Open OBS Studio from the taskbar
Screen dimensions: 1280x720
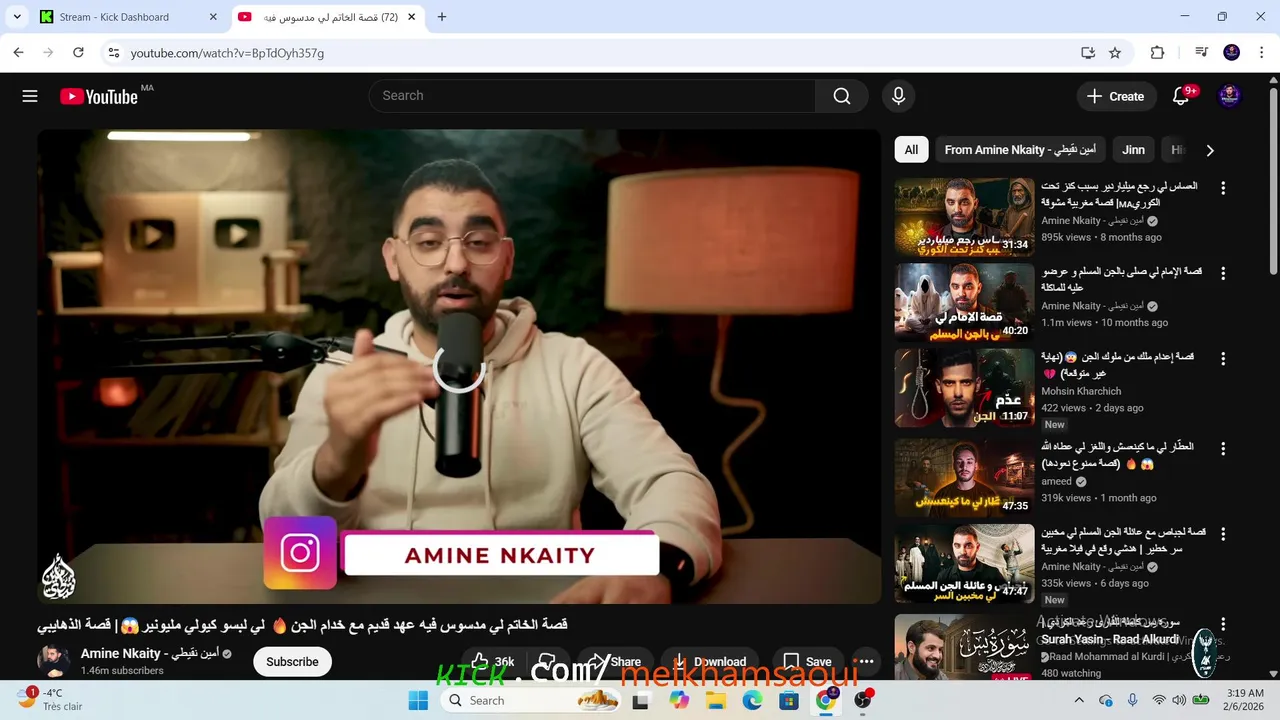tap(863, 701)
